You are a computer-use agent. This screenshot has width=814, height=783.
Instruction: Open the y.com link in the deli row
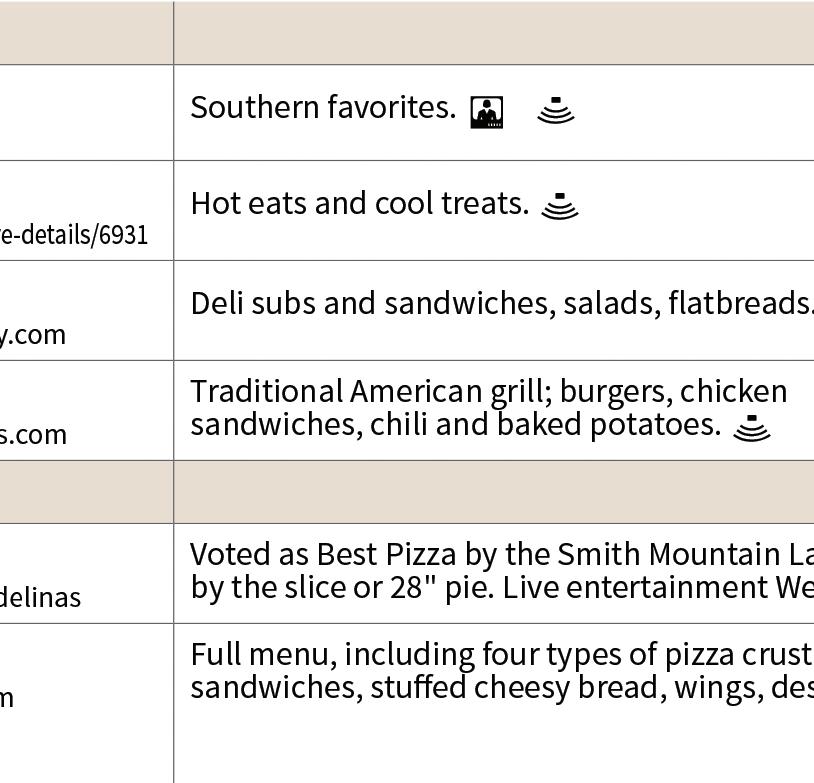(33, 335)
